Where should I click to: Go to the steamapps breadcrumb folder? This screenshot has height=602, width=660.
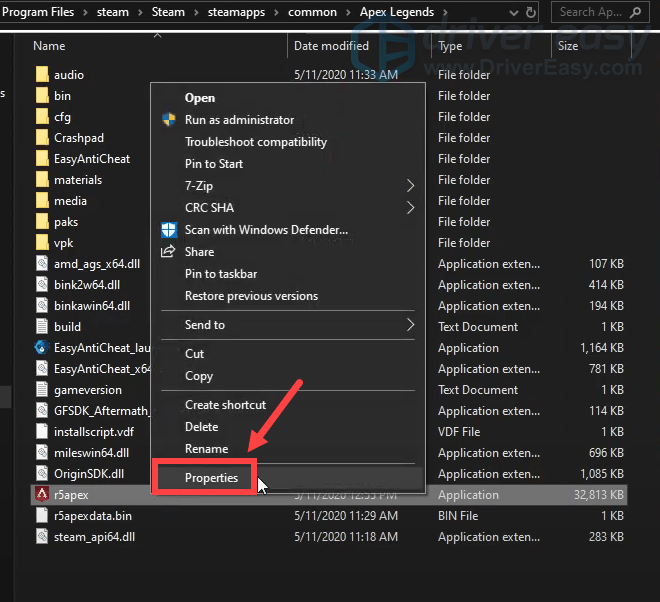(x=236, y=12)
